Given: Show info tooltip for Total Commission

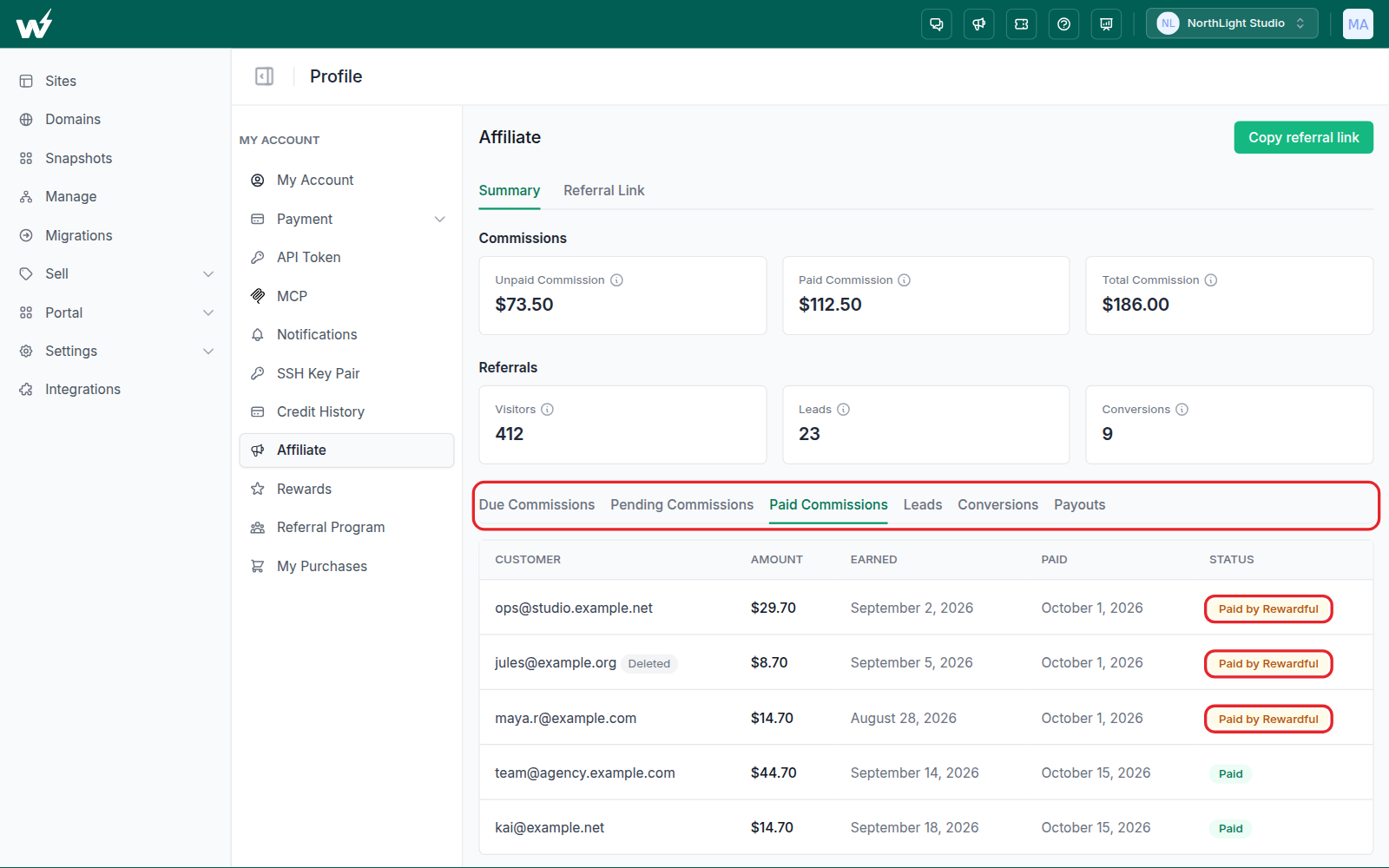Looking at the screenshot, I should click(1210, 280).
